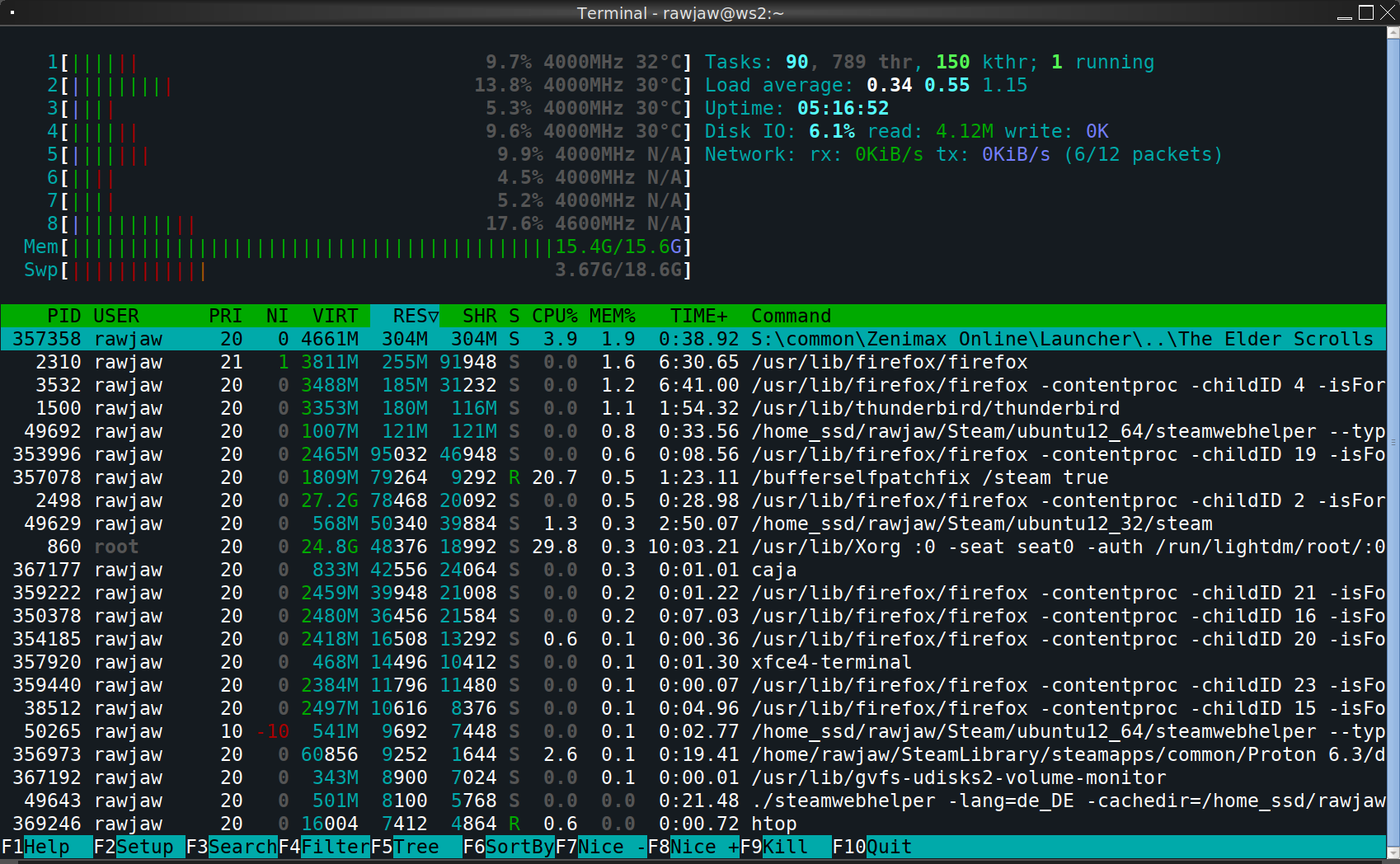Select firefox process with PID 2310
Viewport: 1400px width, 864px height.
click(693, 362)
